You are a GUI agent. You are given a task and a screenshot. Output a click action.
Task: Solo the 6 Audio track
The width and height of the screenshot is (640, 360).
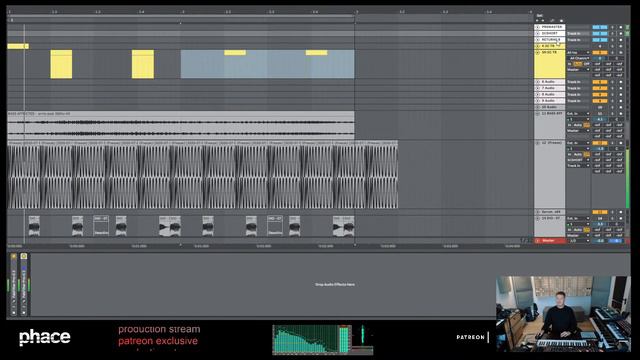612,82
